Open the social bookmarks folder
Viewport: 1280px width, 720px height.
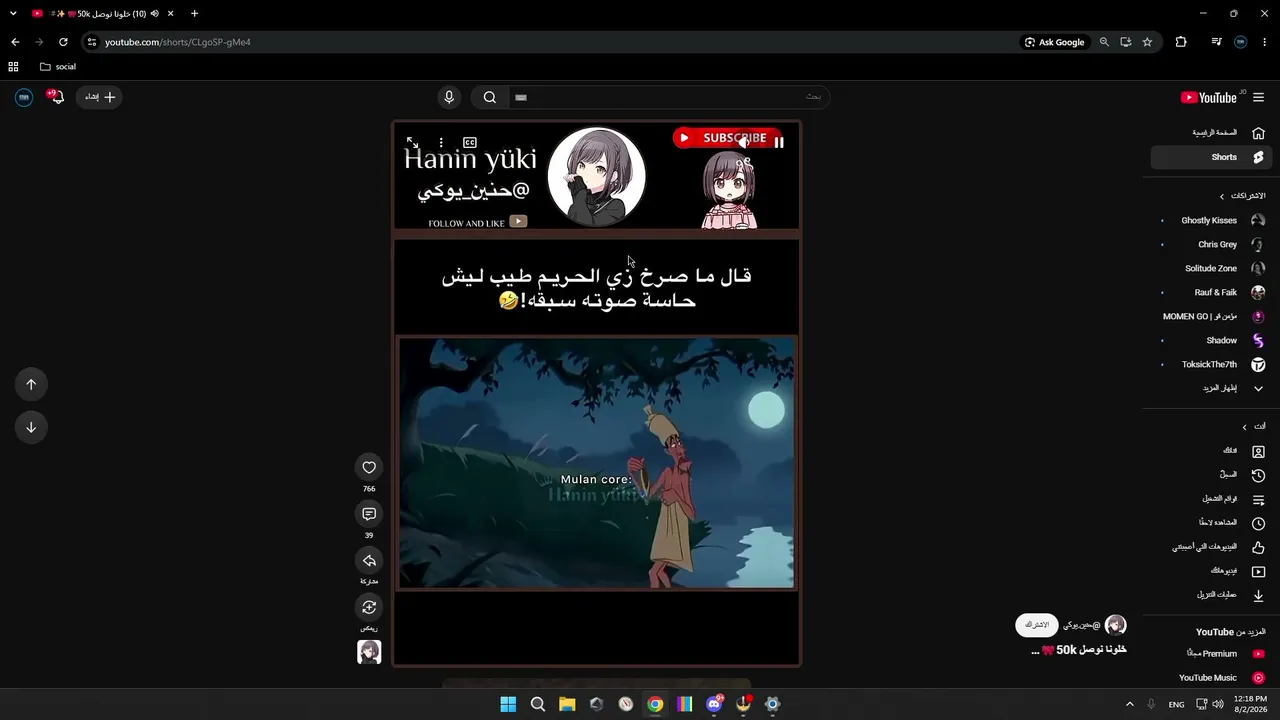click(58, 67)
